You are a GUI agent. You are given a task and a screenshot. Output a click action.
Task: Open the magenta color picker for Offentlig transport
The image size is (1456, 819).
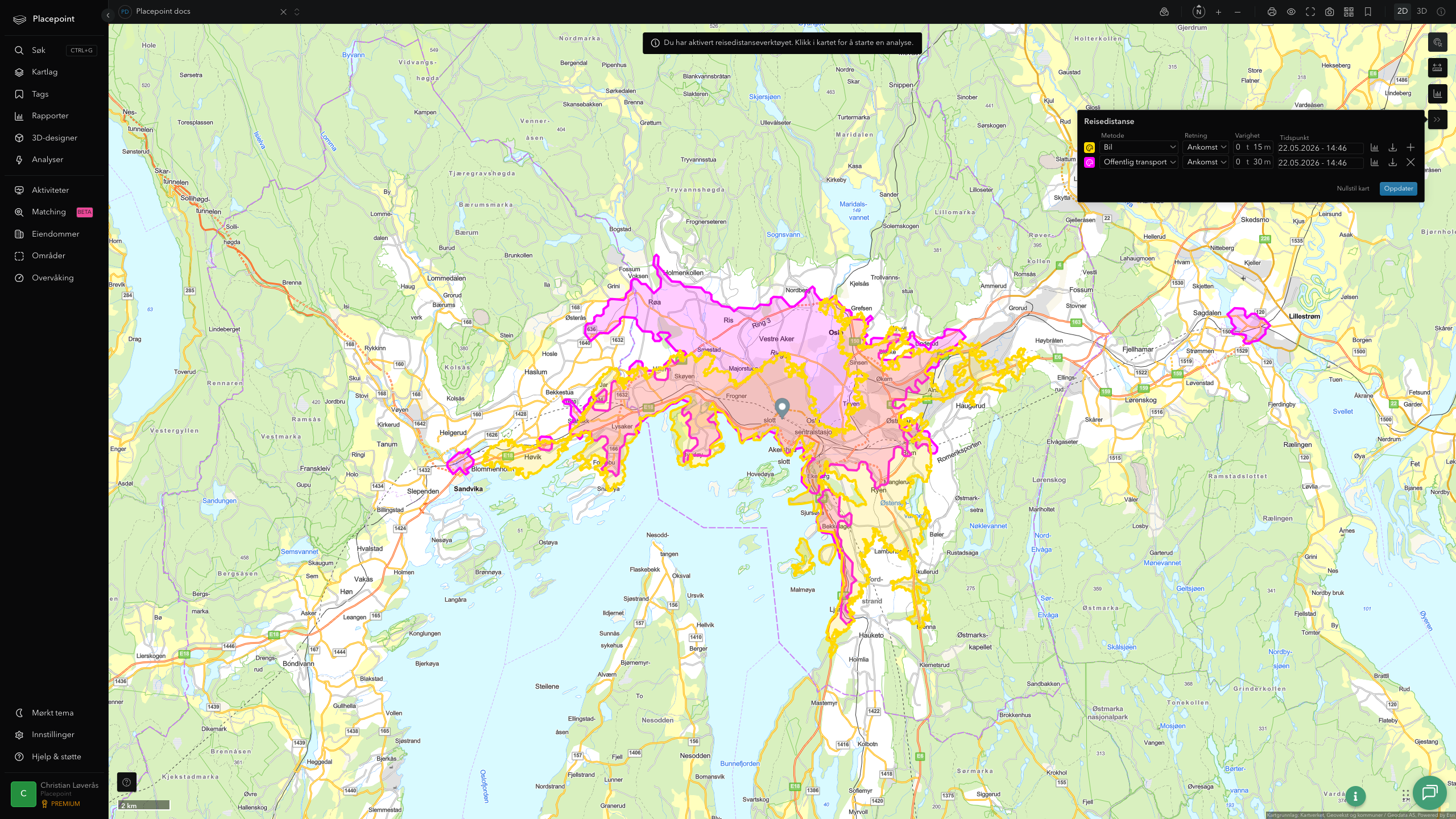pos(1089,163)
